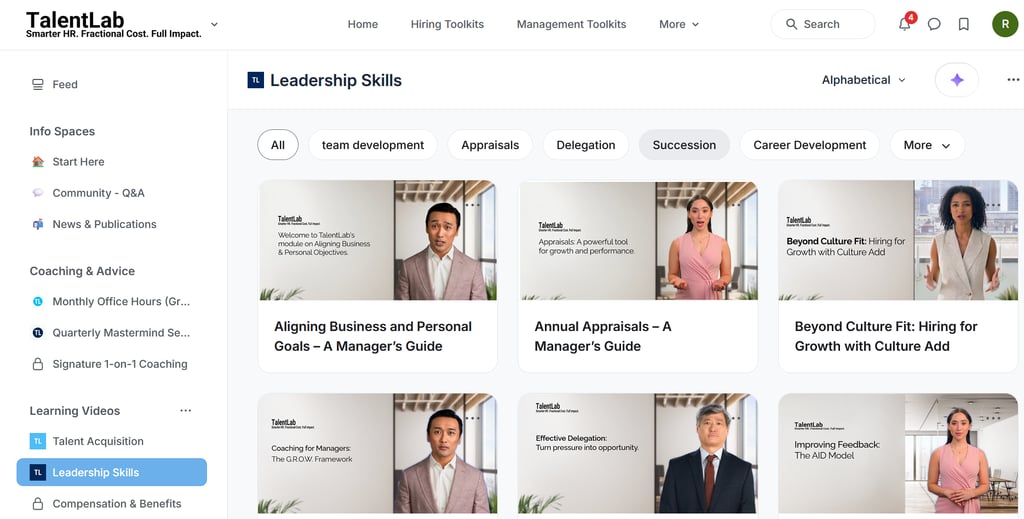
Task: Expand the More menu in top navigation
Action: click(679, 24)
